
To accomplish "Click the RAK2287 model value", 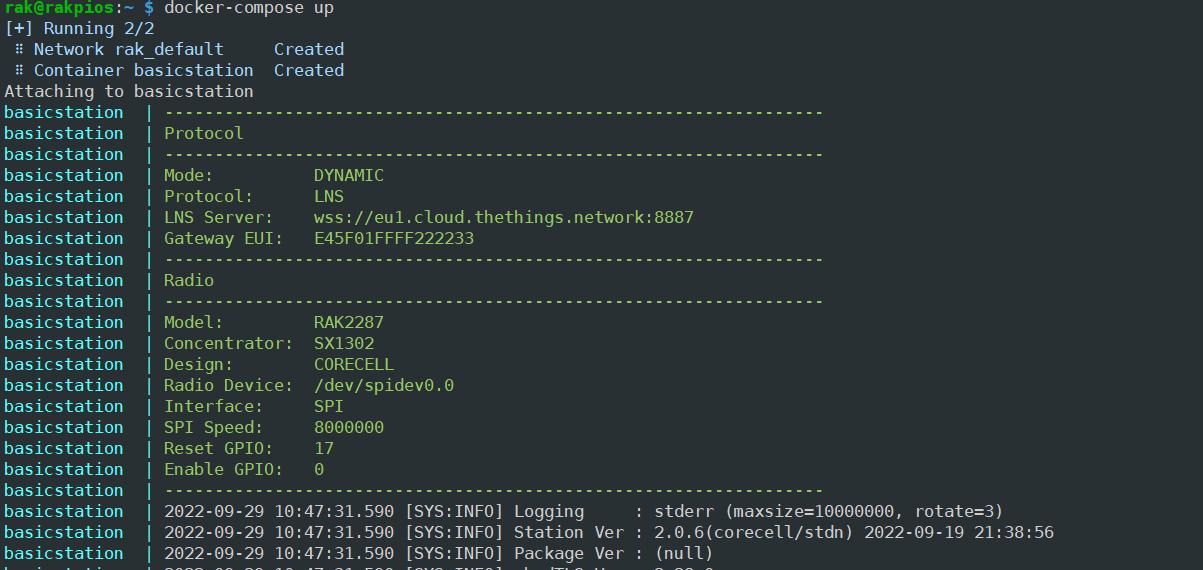I will (348, 322).
